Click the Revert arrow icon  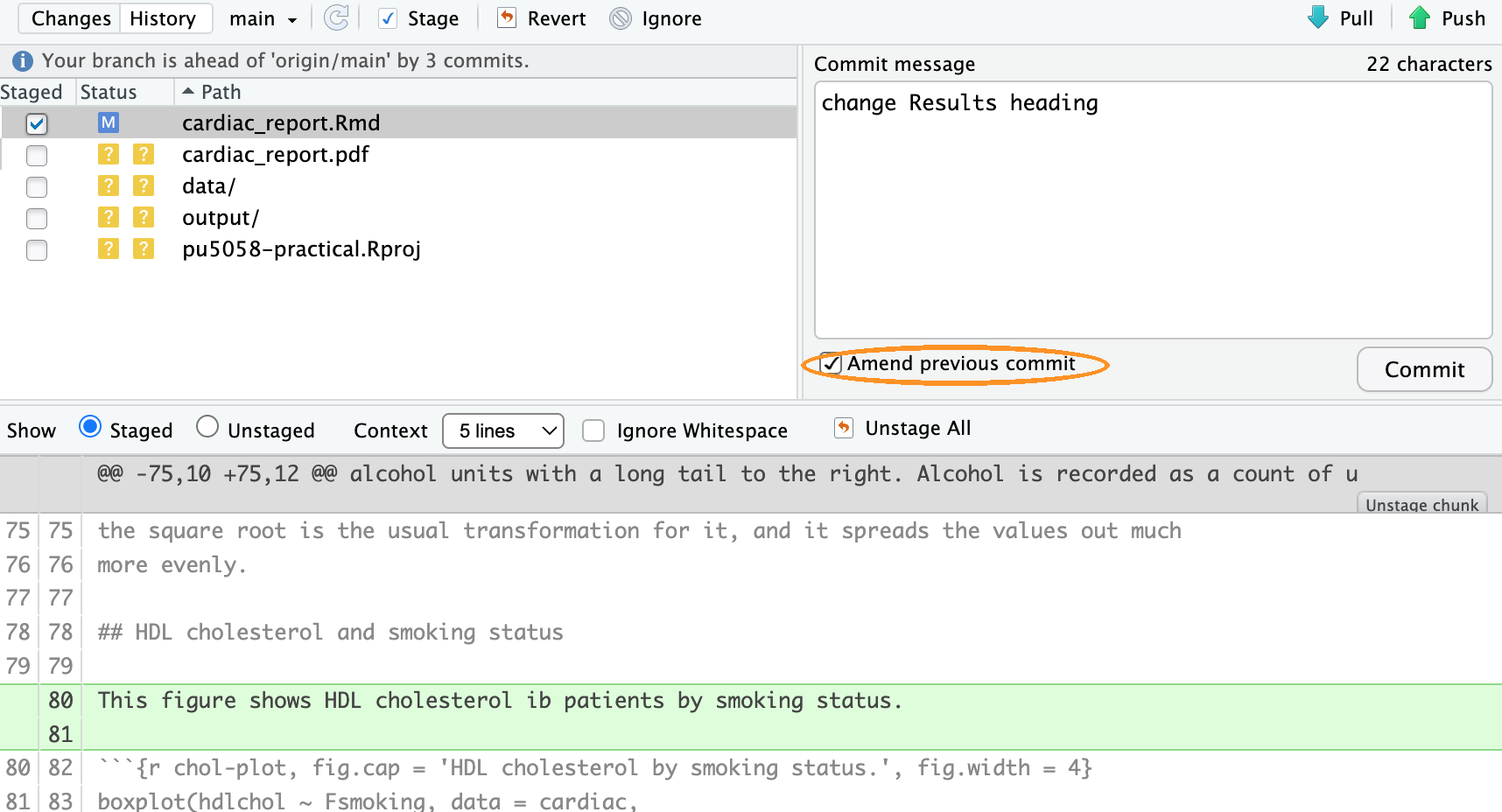507,18
